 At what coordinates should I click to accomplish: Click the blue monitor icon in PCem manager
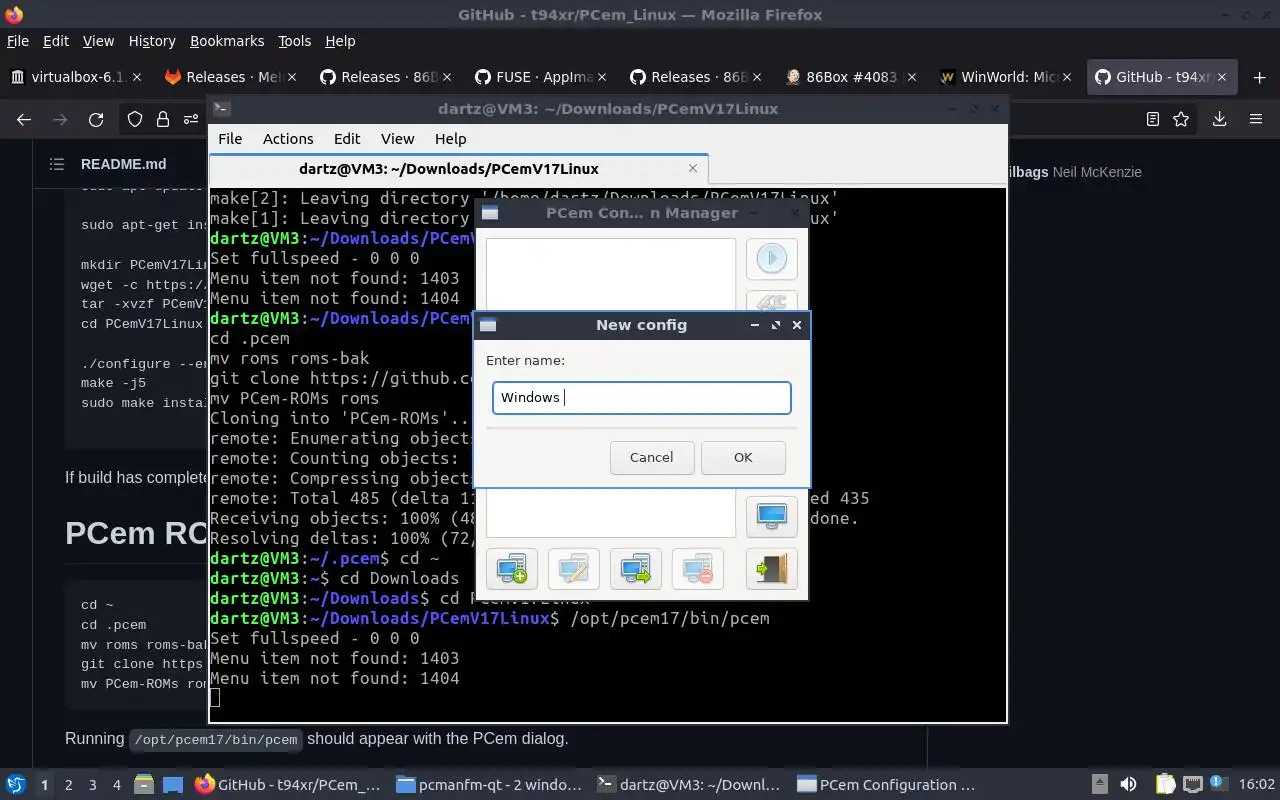[x=771, y=516]
